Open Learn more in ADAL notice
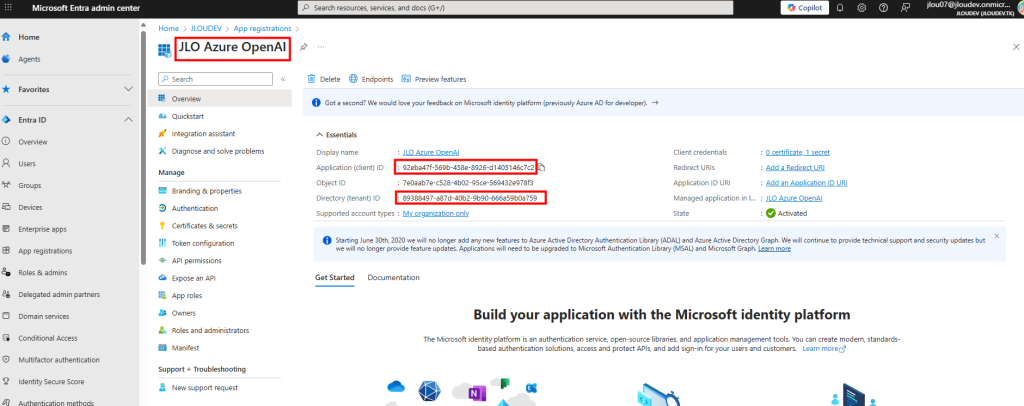Image resolution: width=1024 pixels, height=406 pixels. tap(775, 249)
